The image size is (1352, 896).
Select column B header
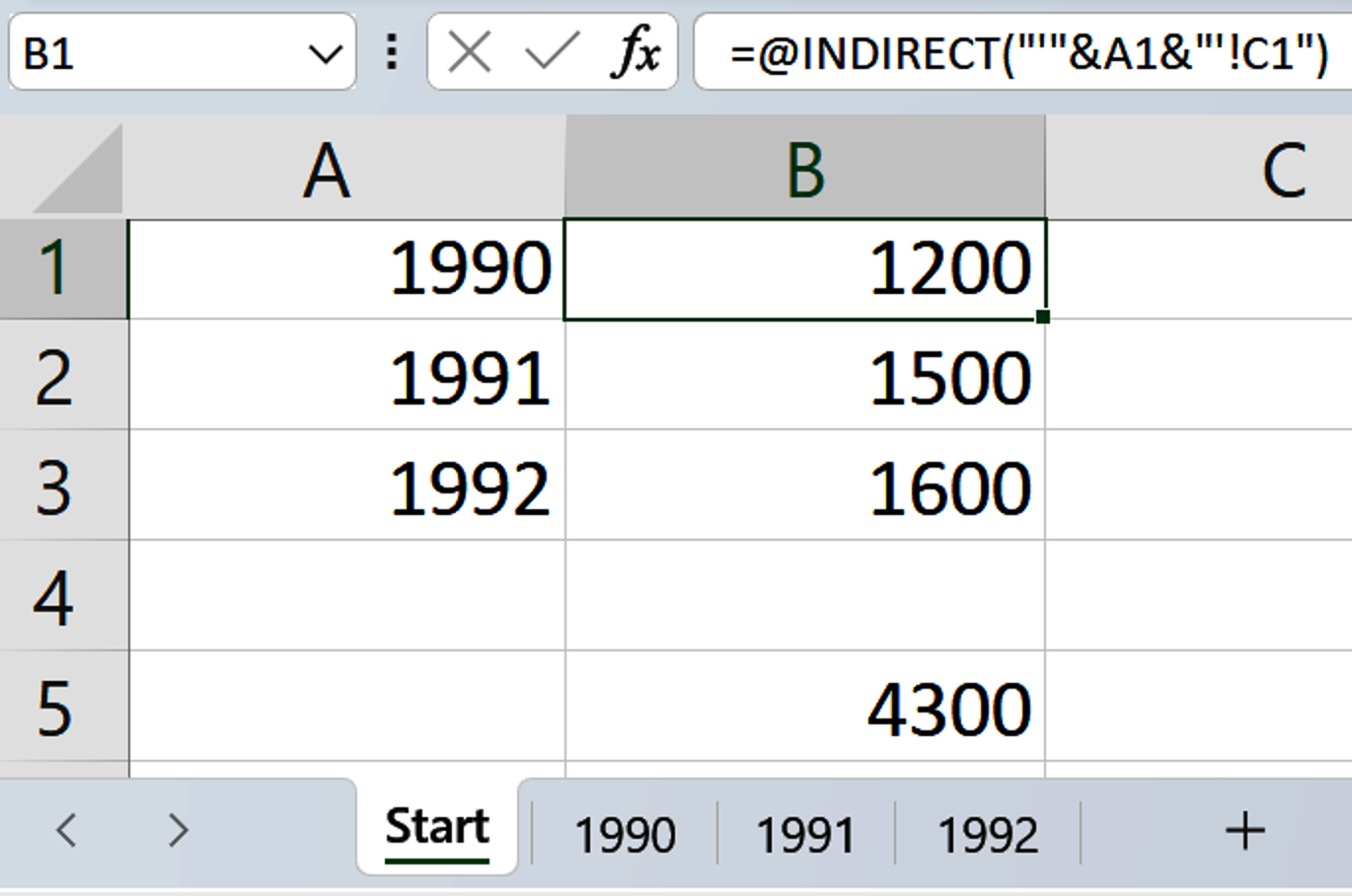tap(804, 168)
